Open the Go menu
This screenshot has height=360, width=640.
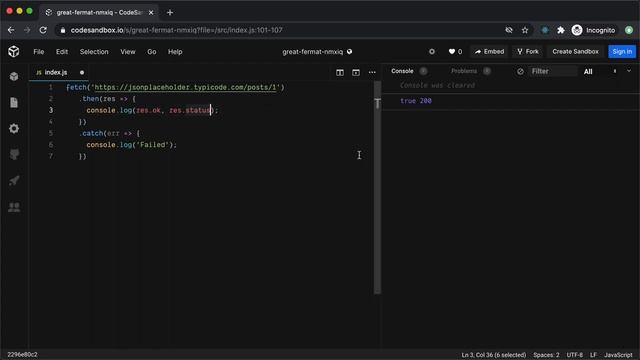click(151, 52)
